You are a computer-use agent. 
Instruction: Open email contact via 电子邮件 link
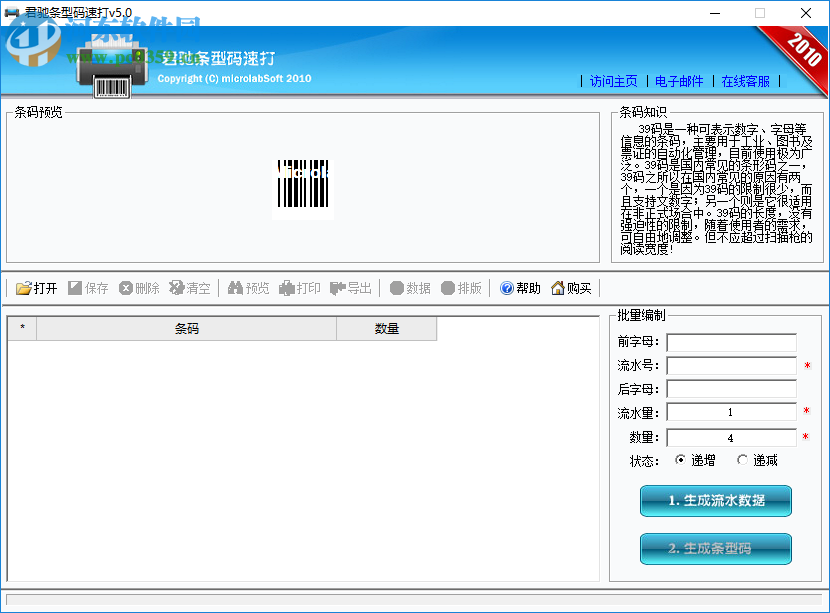tap(681, 82)
